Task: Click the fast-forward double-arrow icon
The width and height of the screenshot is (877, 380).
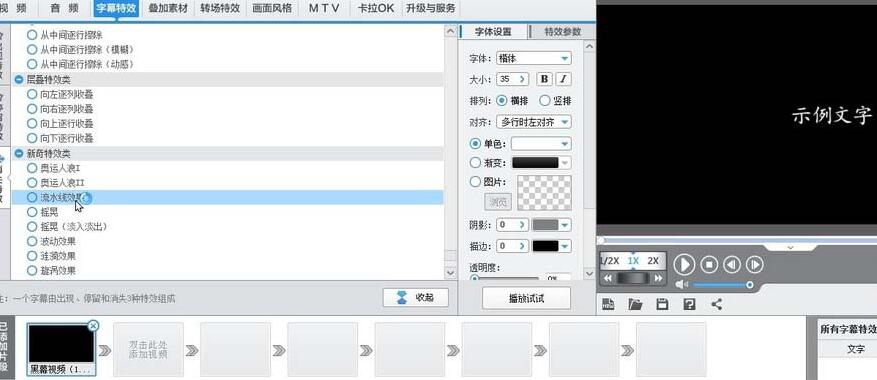Action: [658, 278]
